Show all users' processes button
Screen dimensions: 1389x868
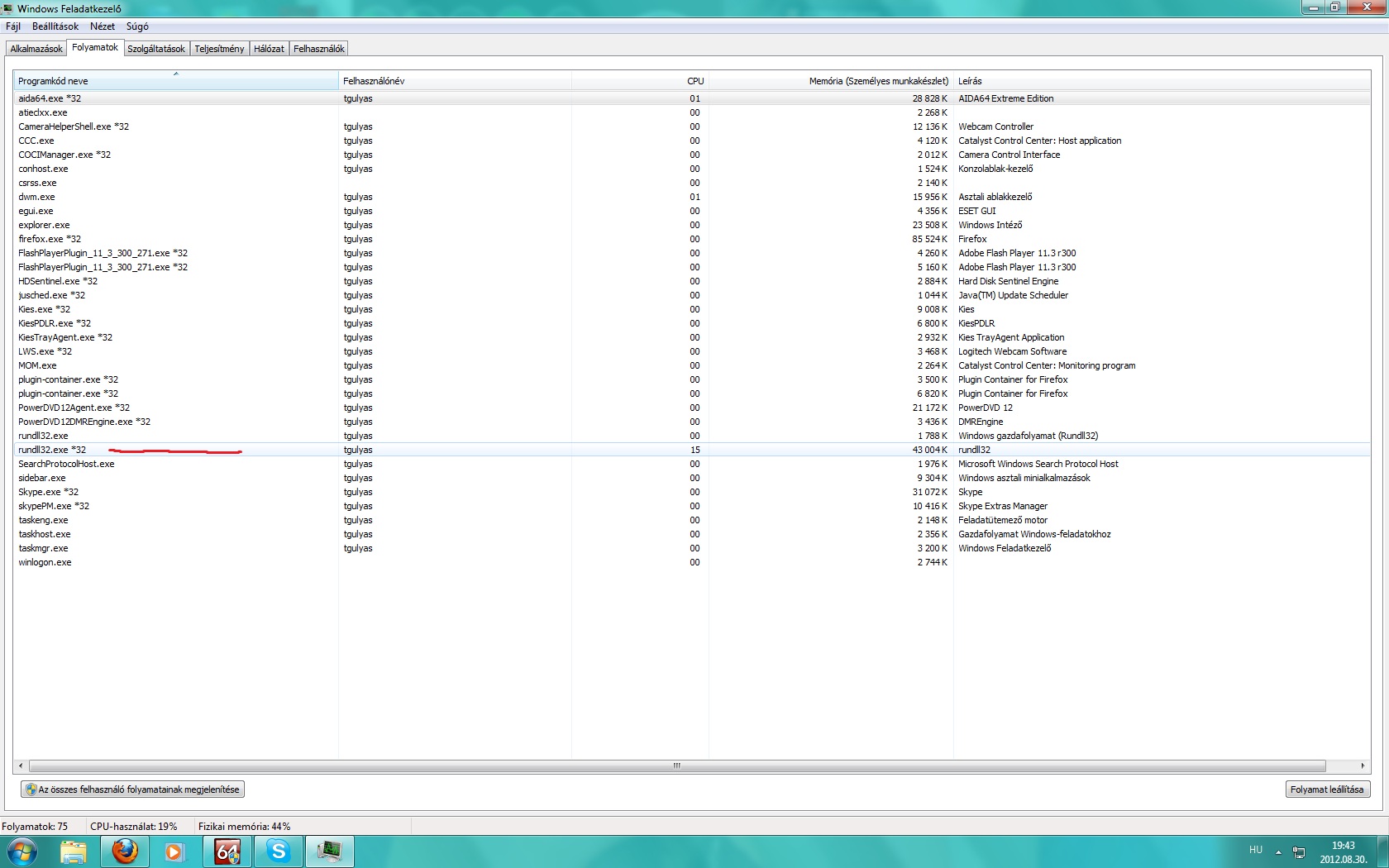[132, 789]
